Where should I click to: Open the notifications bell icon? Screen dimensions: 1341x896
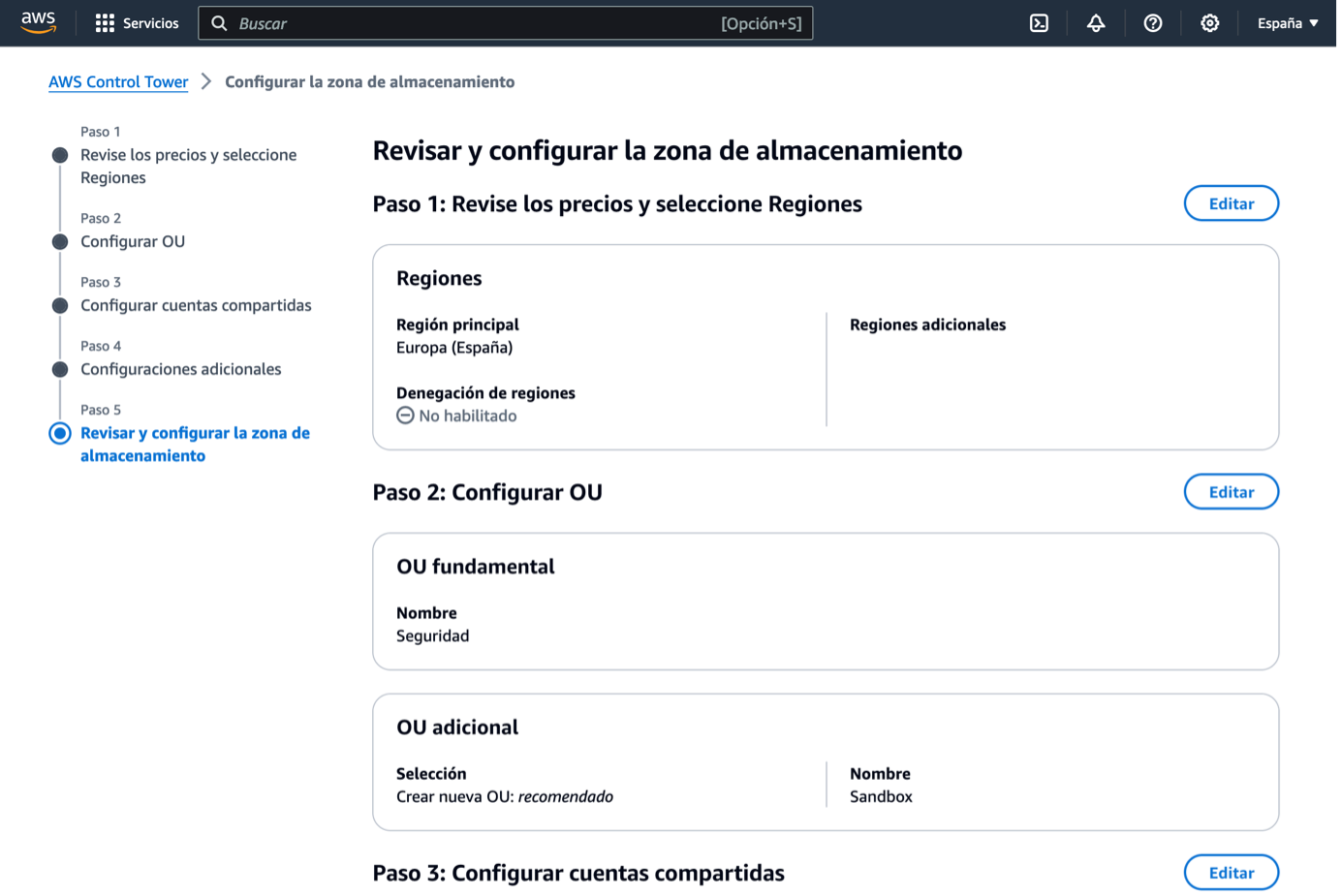click(x=1095, y=22)
